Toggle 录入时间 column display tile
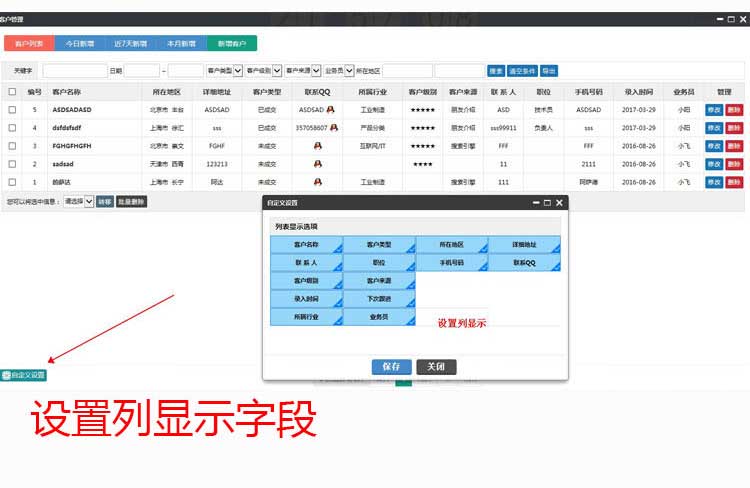Image resolution: width=750 pixels, height=488 pixels. (307, 299)
